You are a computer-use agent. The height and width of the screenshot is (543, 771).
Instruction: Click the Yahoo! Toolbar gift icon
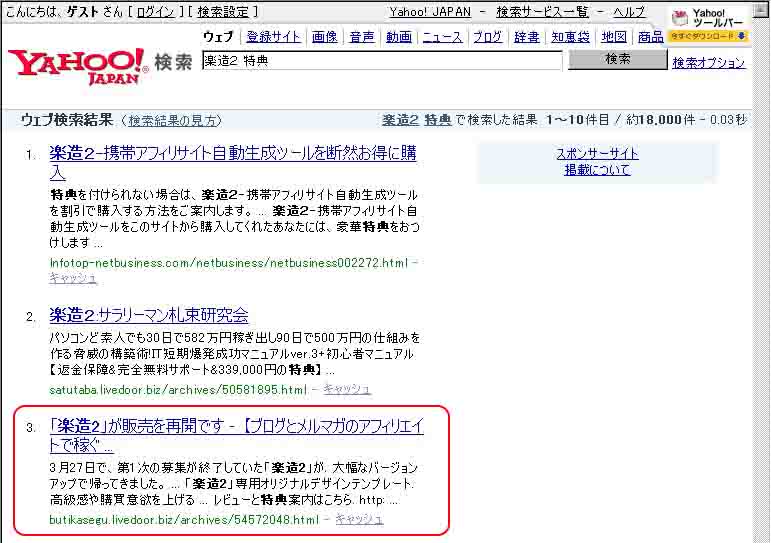point(680,18)
